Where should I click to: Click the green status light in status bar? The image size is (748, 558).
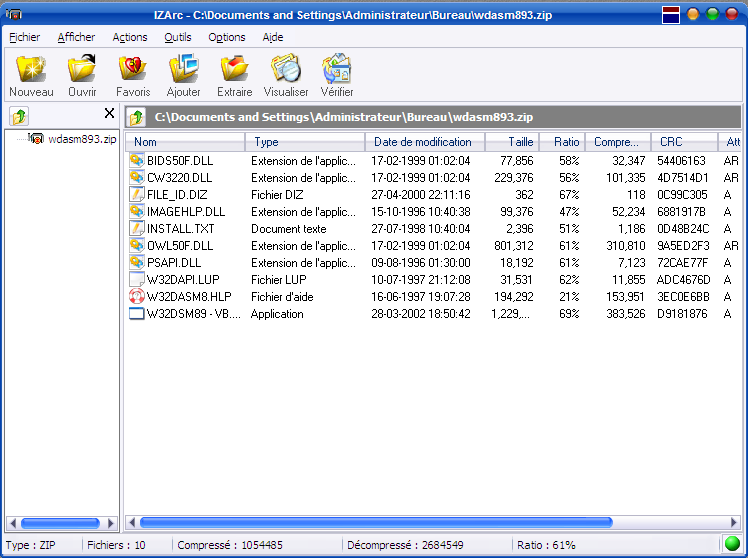[732, 544]
